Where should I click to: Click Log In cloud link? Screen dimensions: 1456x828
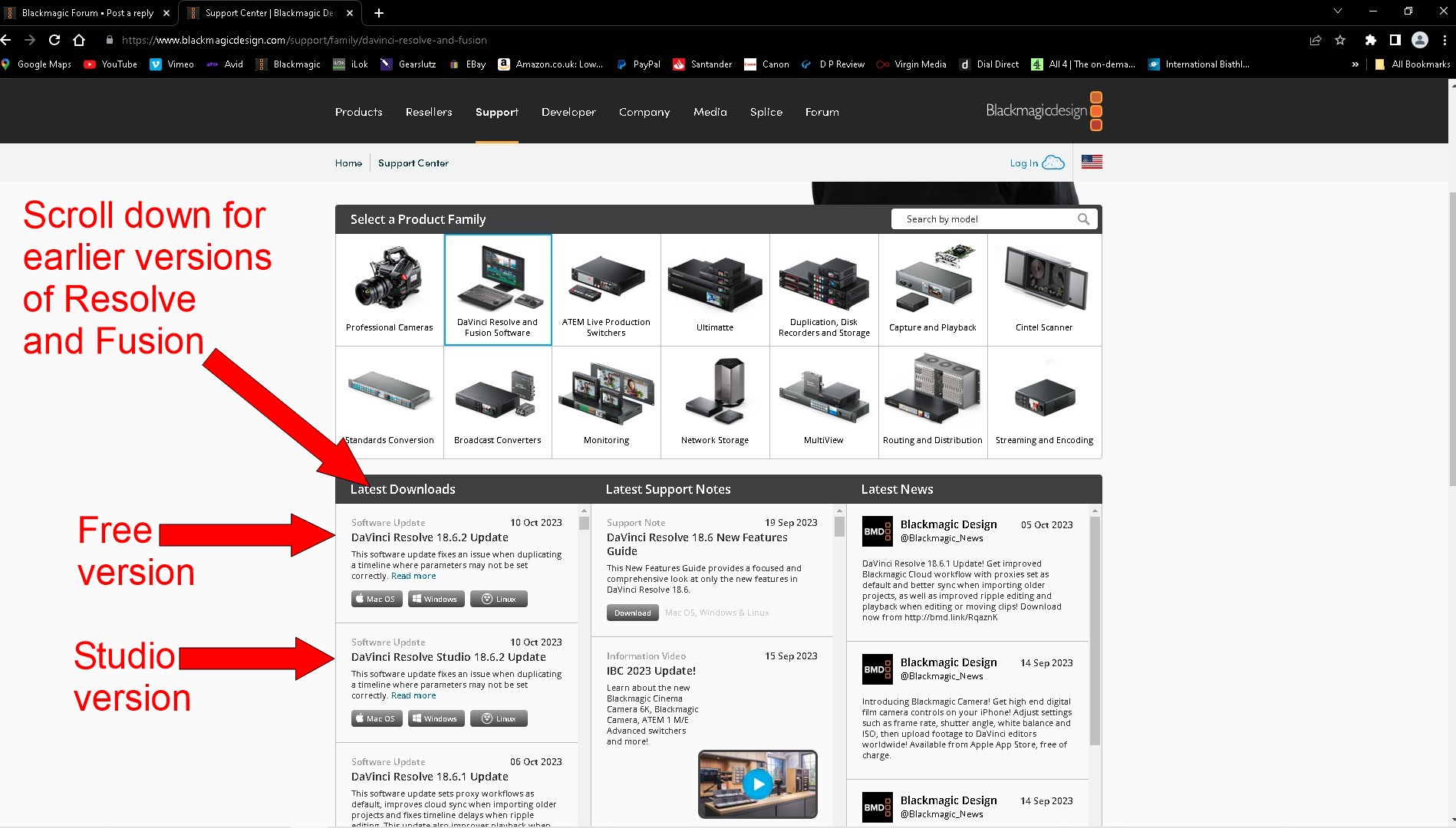1037,163
